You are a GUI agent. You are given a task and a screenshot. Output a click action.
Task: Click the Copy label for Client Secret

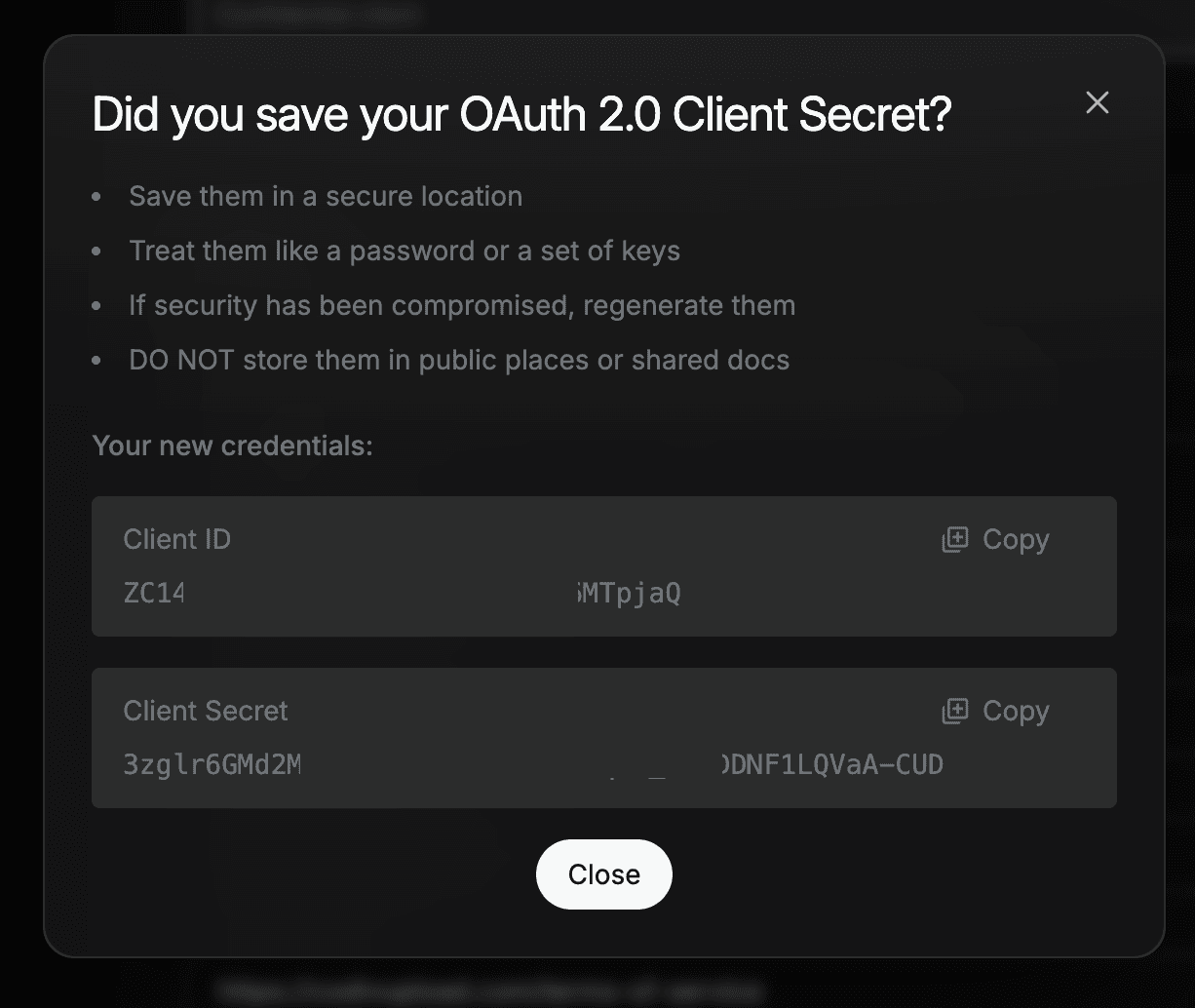pyautogui.click(x=1017, y=711)
